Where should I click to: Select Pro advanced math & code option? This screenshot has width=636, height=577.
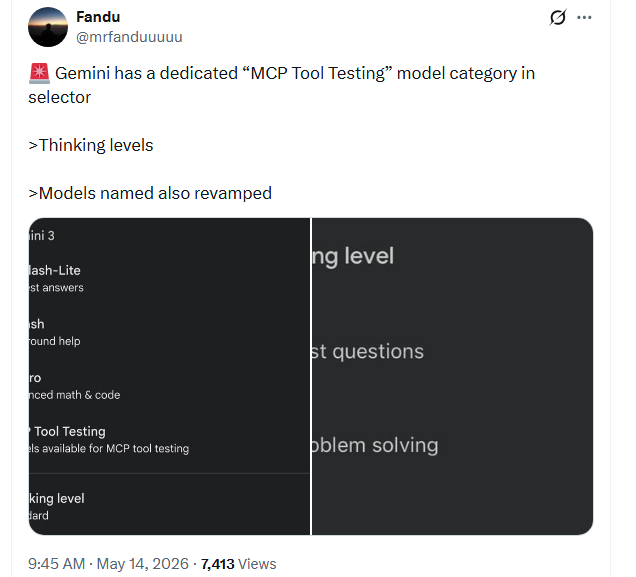(75, 386)
